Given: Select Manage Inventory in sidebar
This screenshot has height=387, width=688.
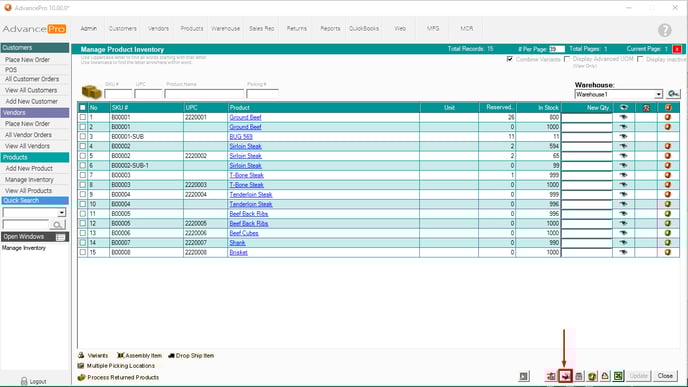Looking at the screenshot, I should 29,180.
